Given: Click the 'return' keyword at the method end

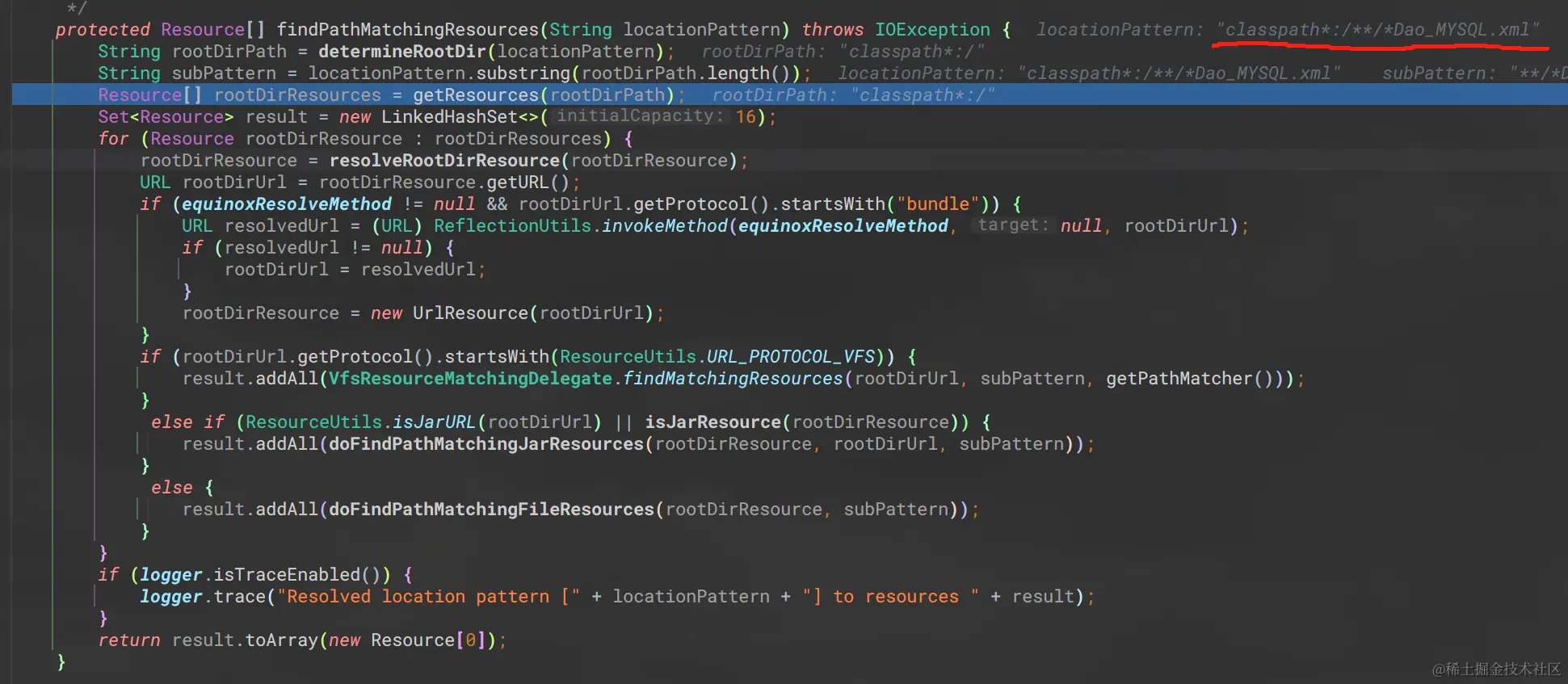Looking at the screenshot, I should point(129,640).
